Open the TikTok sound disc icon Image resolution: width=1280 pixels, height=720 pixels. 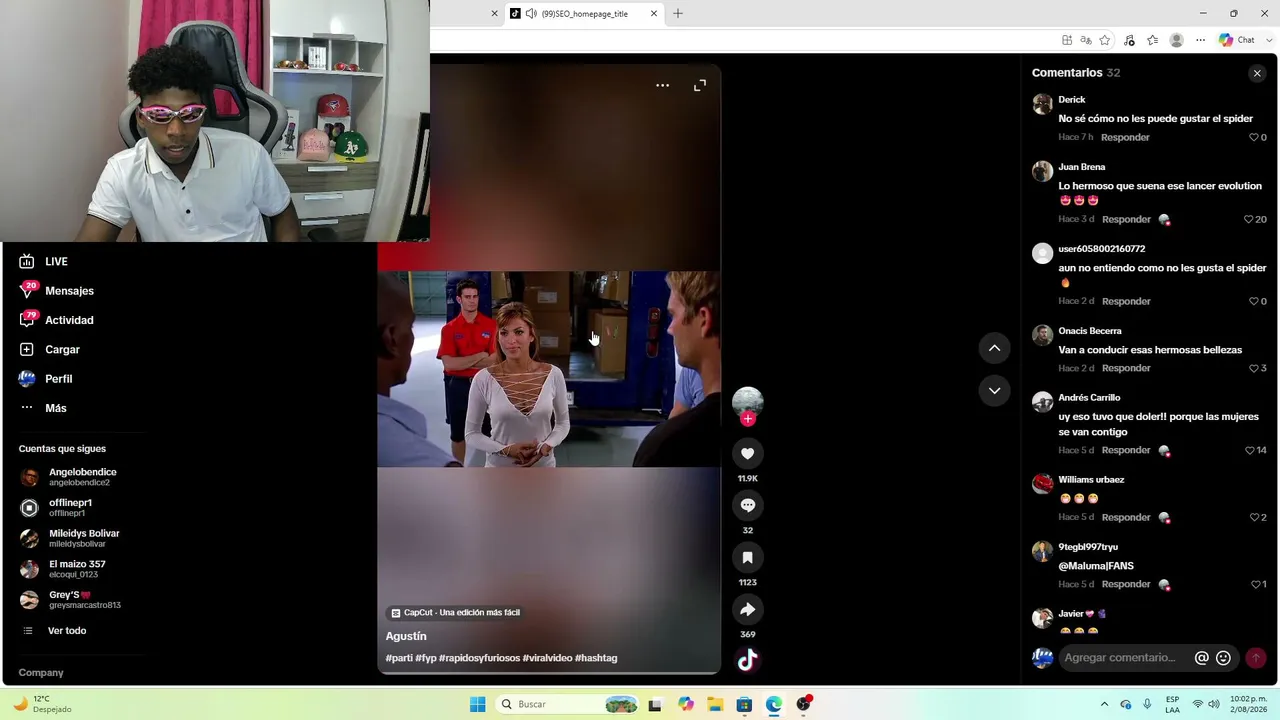point(747,660)
